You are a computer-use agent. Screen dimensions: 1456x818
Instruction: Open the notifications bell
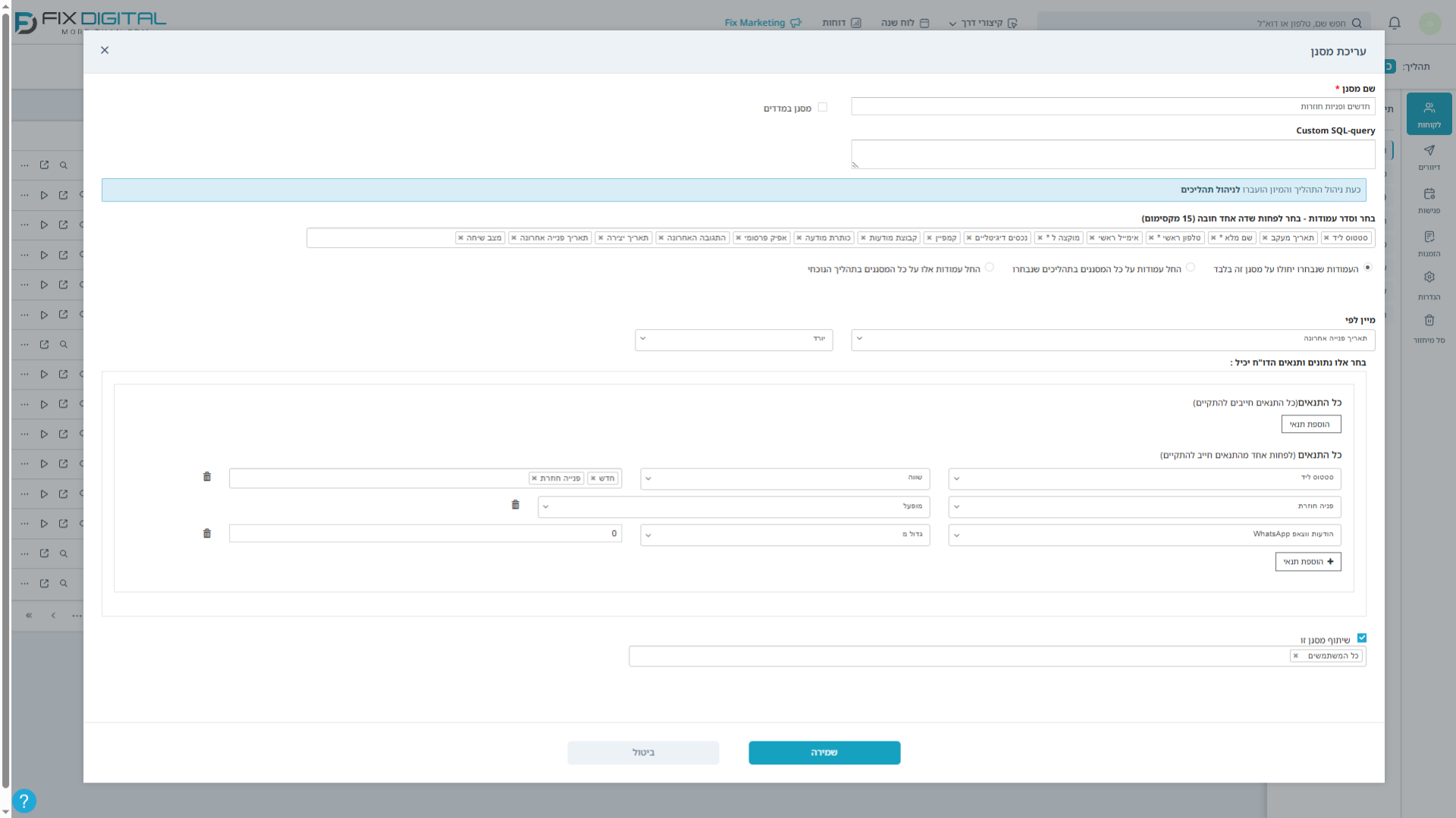[1394, 23]
